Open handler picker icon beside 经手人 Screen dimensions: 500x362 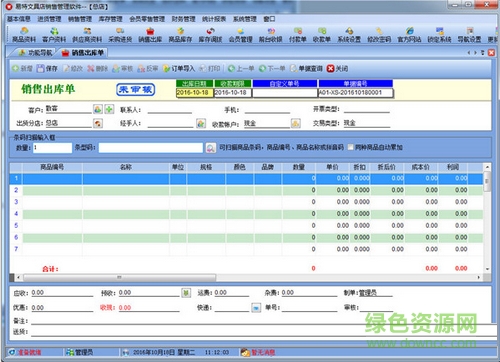point(201,123)
